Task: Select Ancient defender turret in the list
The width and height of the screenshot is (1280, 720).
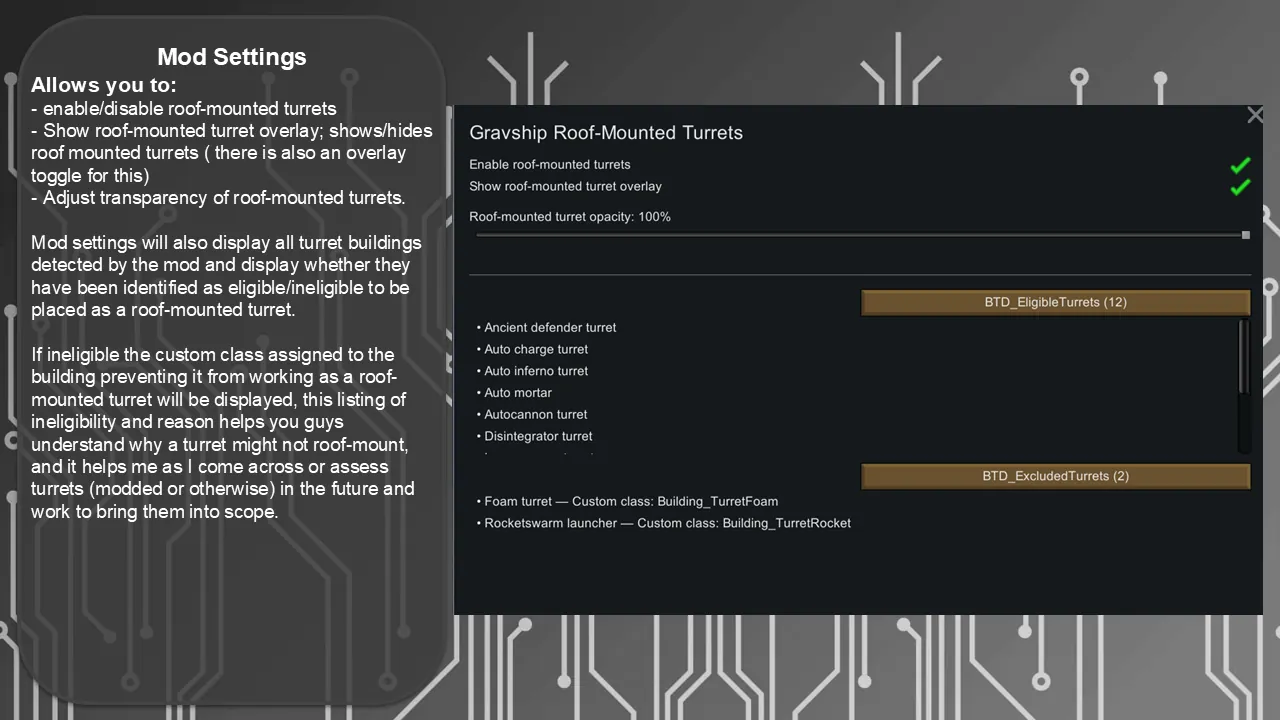Action: tap(550, 328)
